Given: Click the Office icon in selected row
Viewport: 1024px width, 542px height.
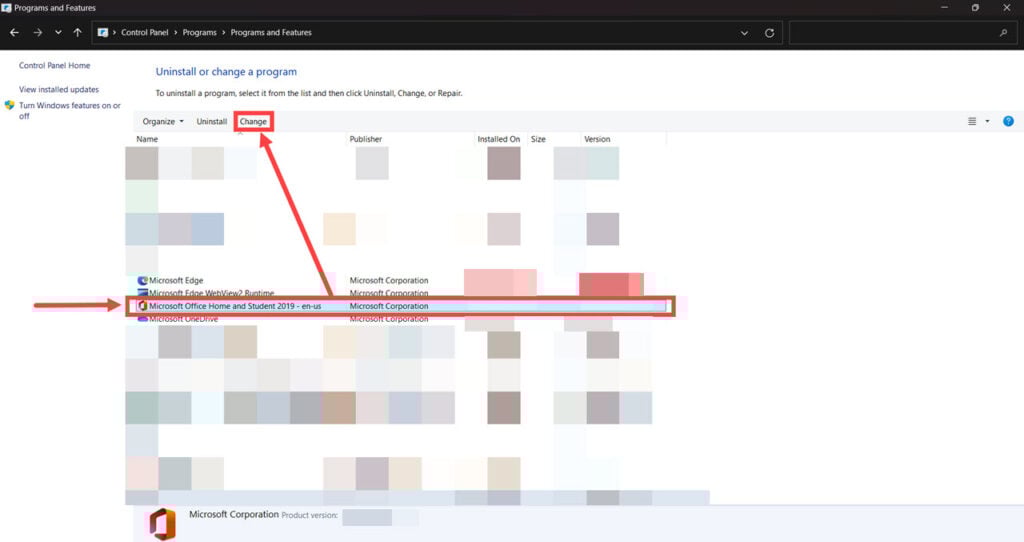Looking at the screenshot, I should 142,306.
